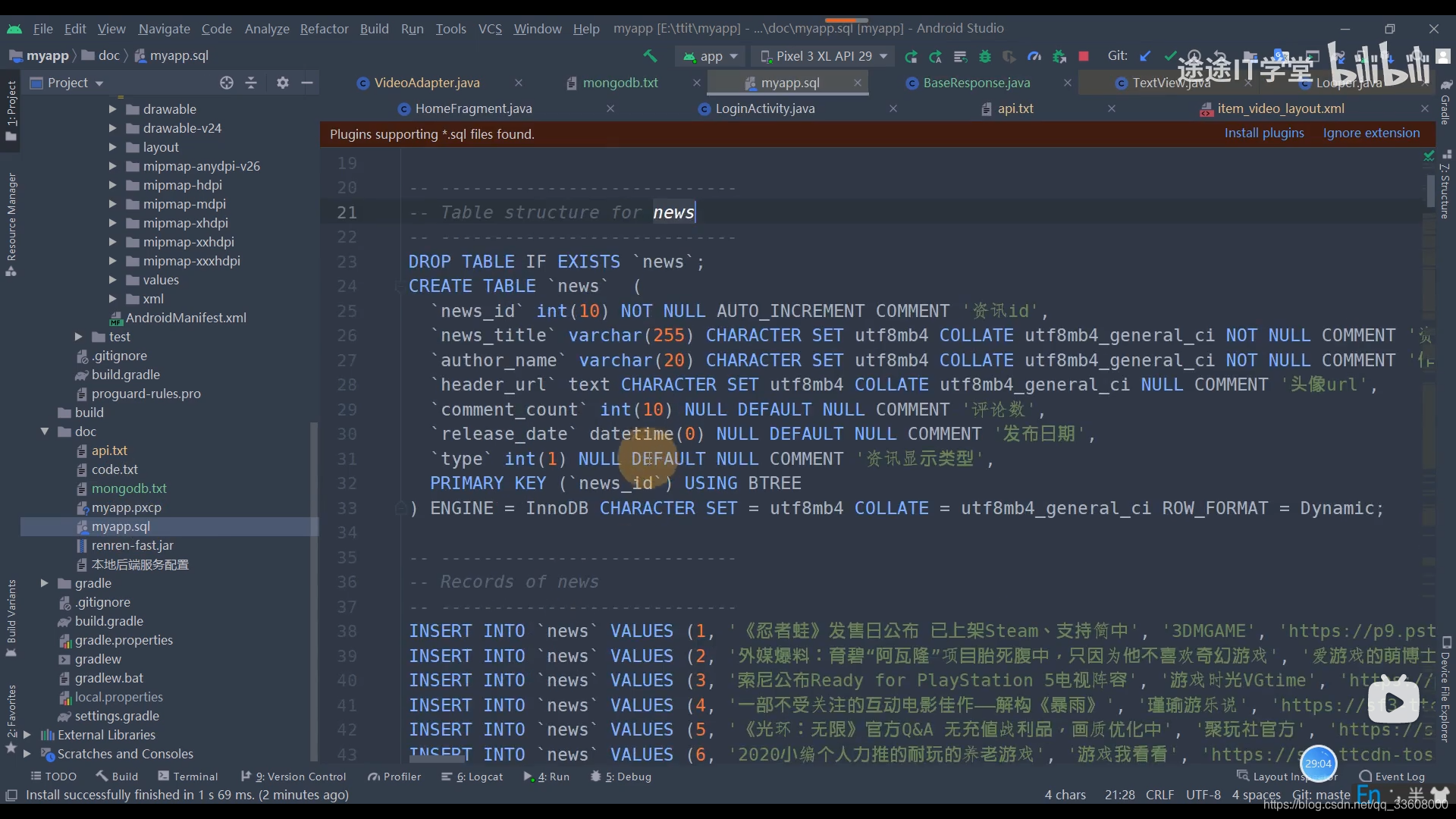
Task: Toggle the Build Variants side panel
Action: pos(11,618)
